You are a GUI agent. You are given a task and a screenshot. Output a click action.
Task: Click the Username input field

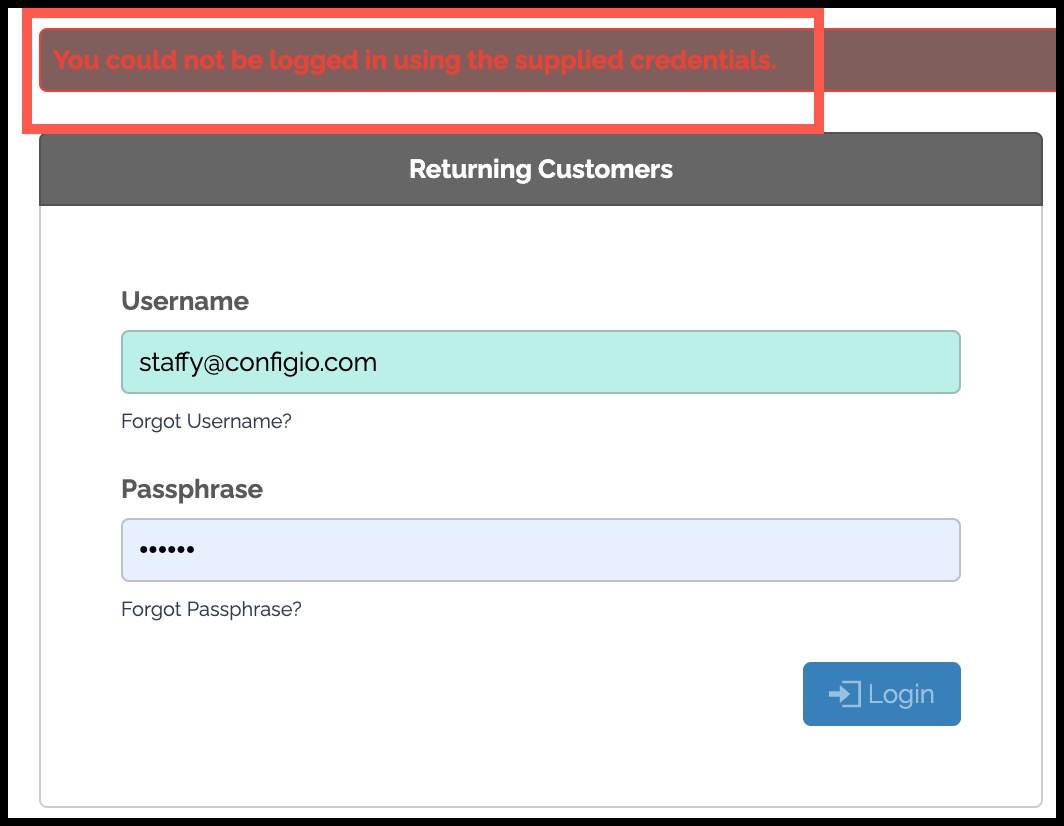tap(541, 362)
